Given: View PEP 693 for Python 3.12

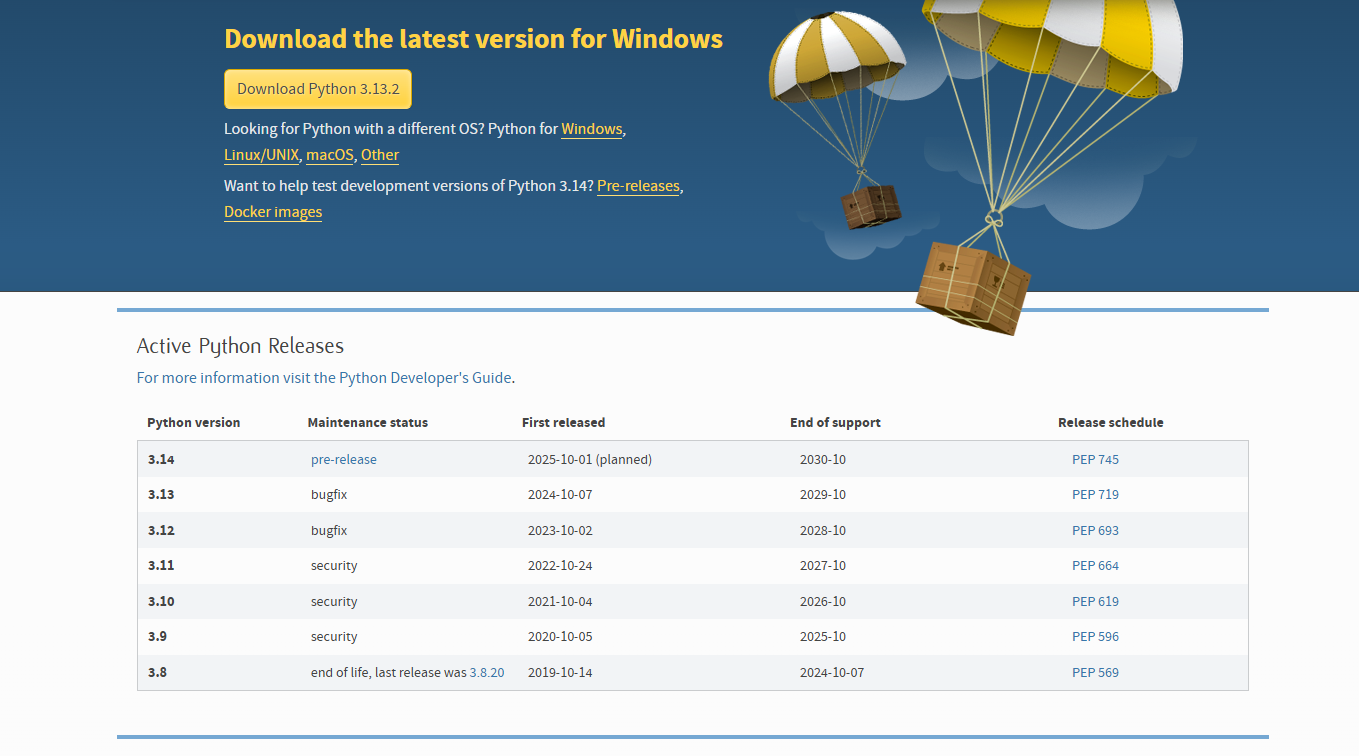Looking at the screenshot, I should [x=1095, y=531].
